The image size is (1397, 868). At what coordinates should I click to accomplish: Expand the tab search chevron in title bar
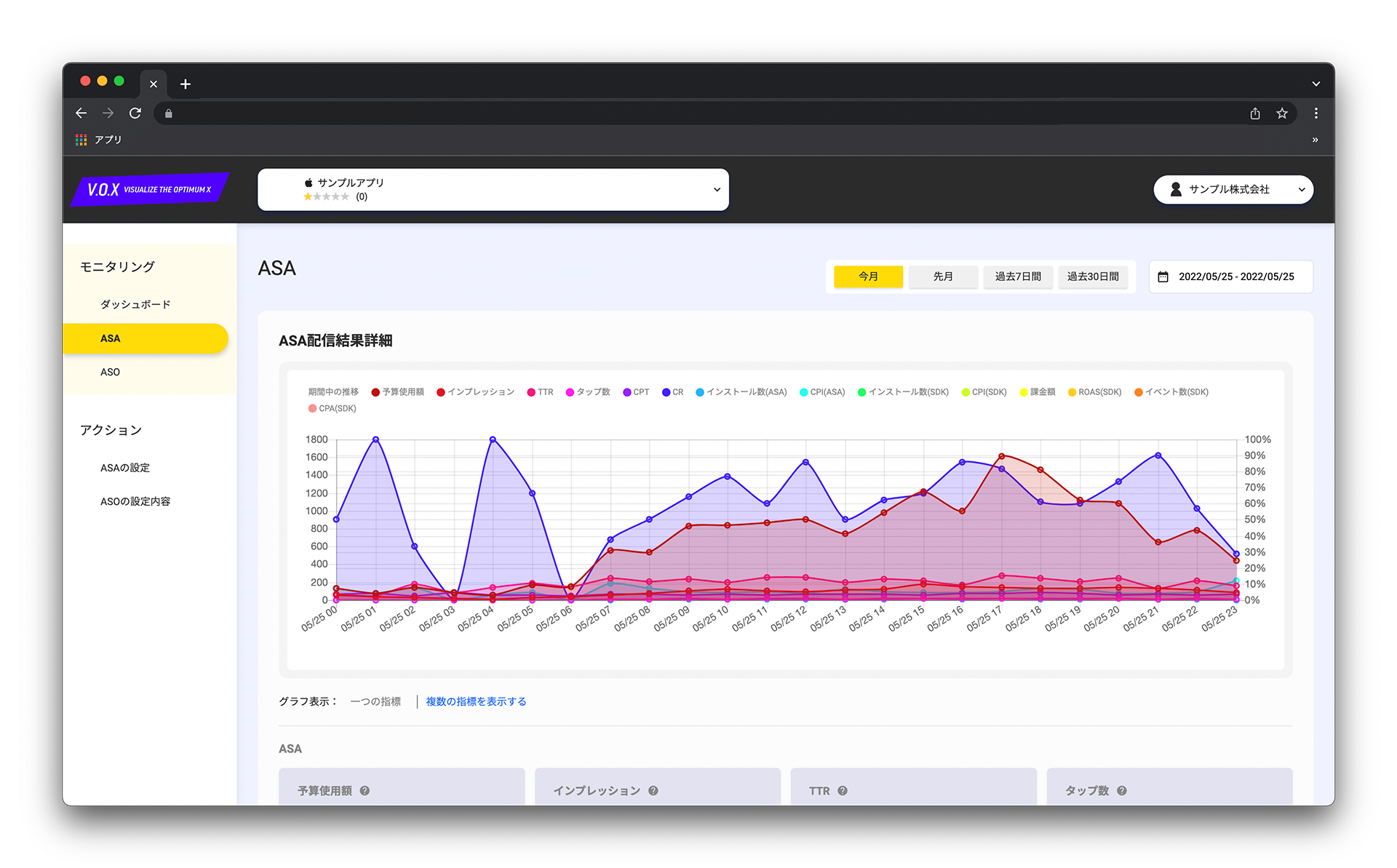[1316, 84]
